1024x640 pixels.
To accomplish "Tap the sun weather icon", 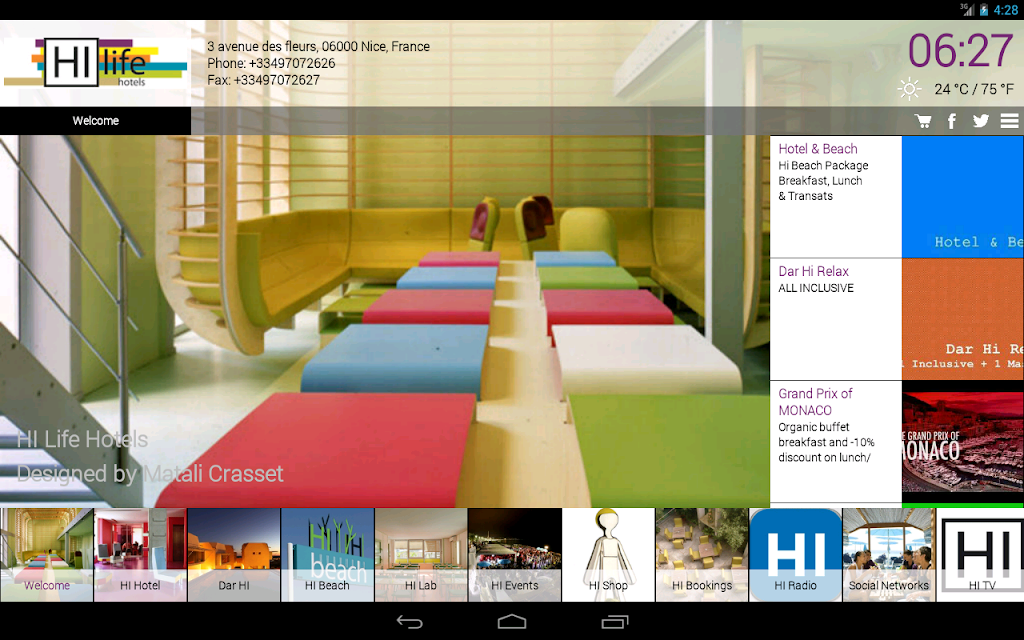I will (909, 89).
